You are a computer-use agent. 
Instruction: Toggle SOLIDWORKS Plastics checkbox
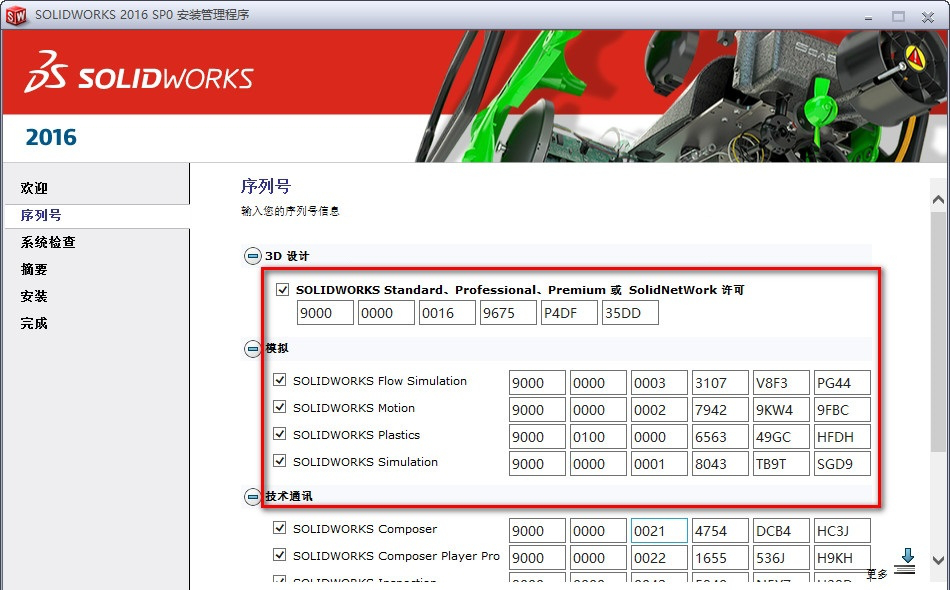(279, 434)
